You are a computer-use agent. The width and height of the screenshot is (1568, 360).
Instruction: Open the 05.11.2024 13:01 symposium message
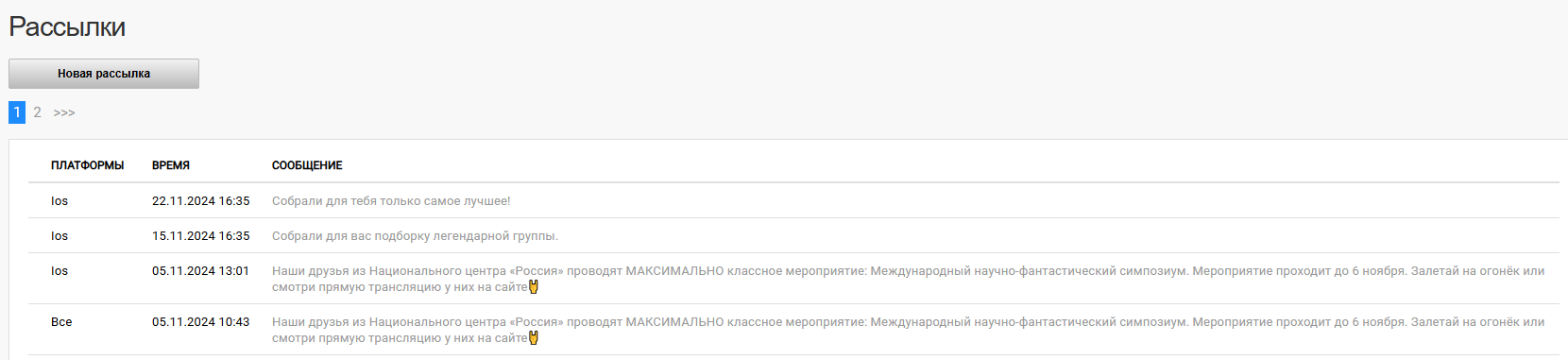tap(908, 279)
